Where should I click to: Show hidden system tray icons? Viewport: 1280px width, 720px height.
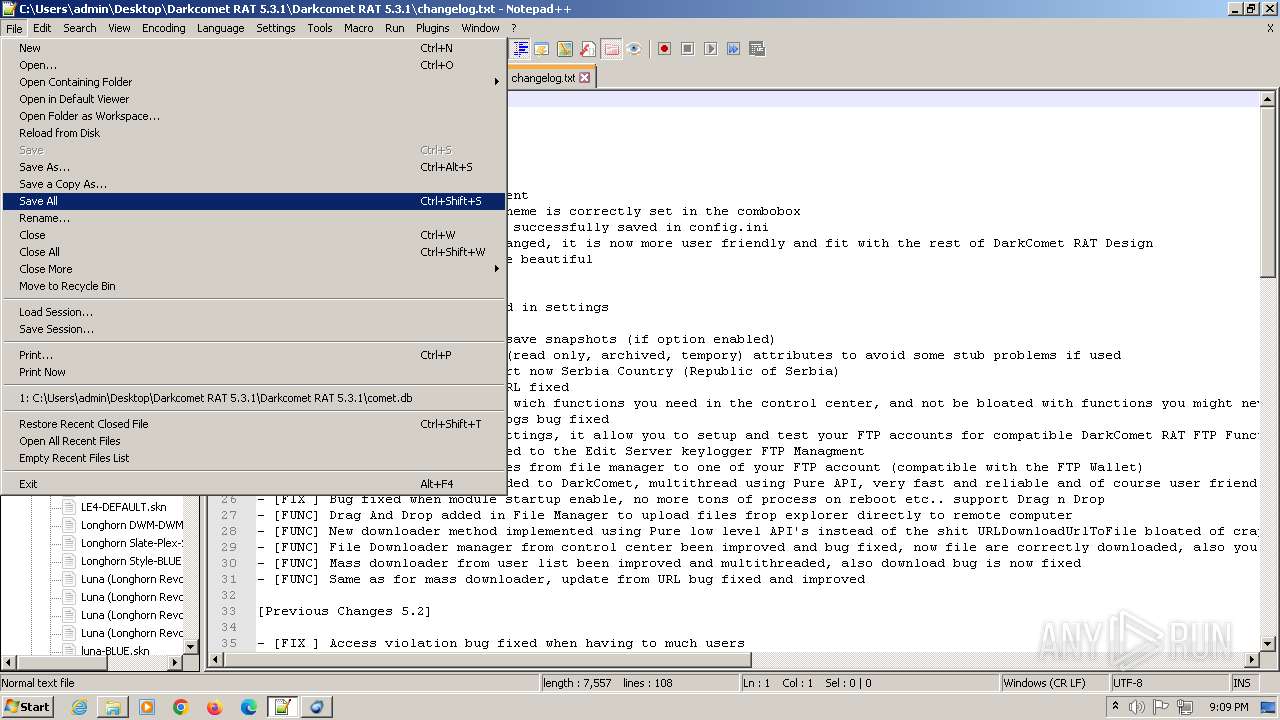1116,707
